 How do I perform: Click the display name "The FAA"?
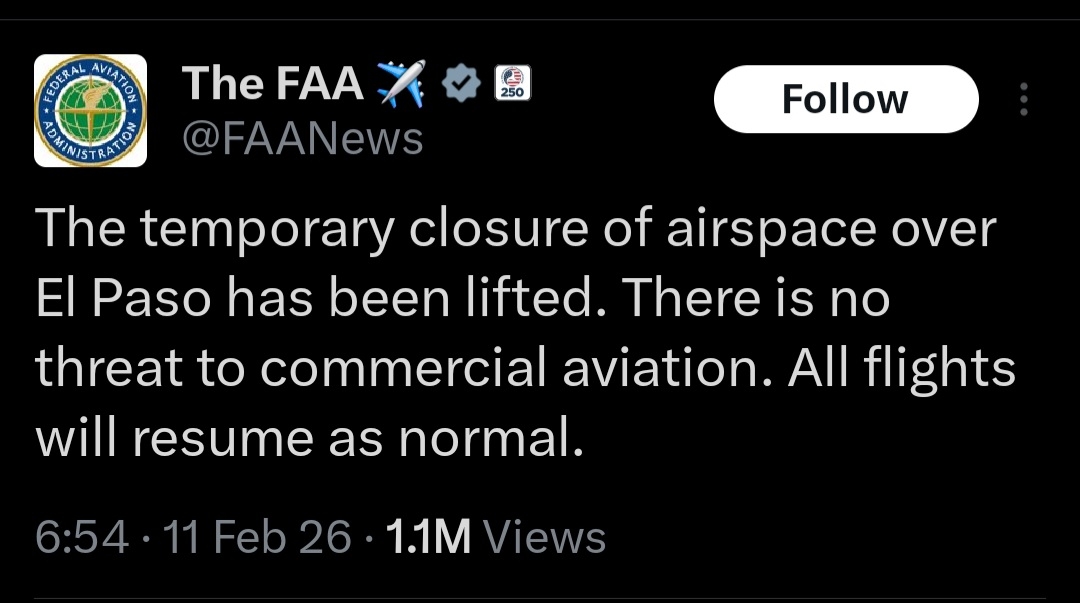272,83
